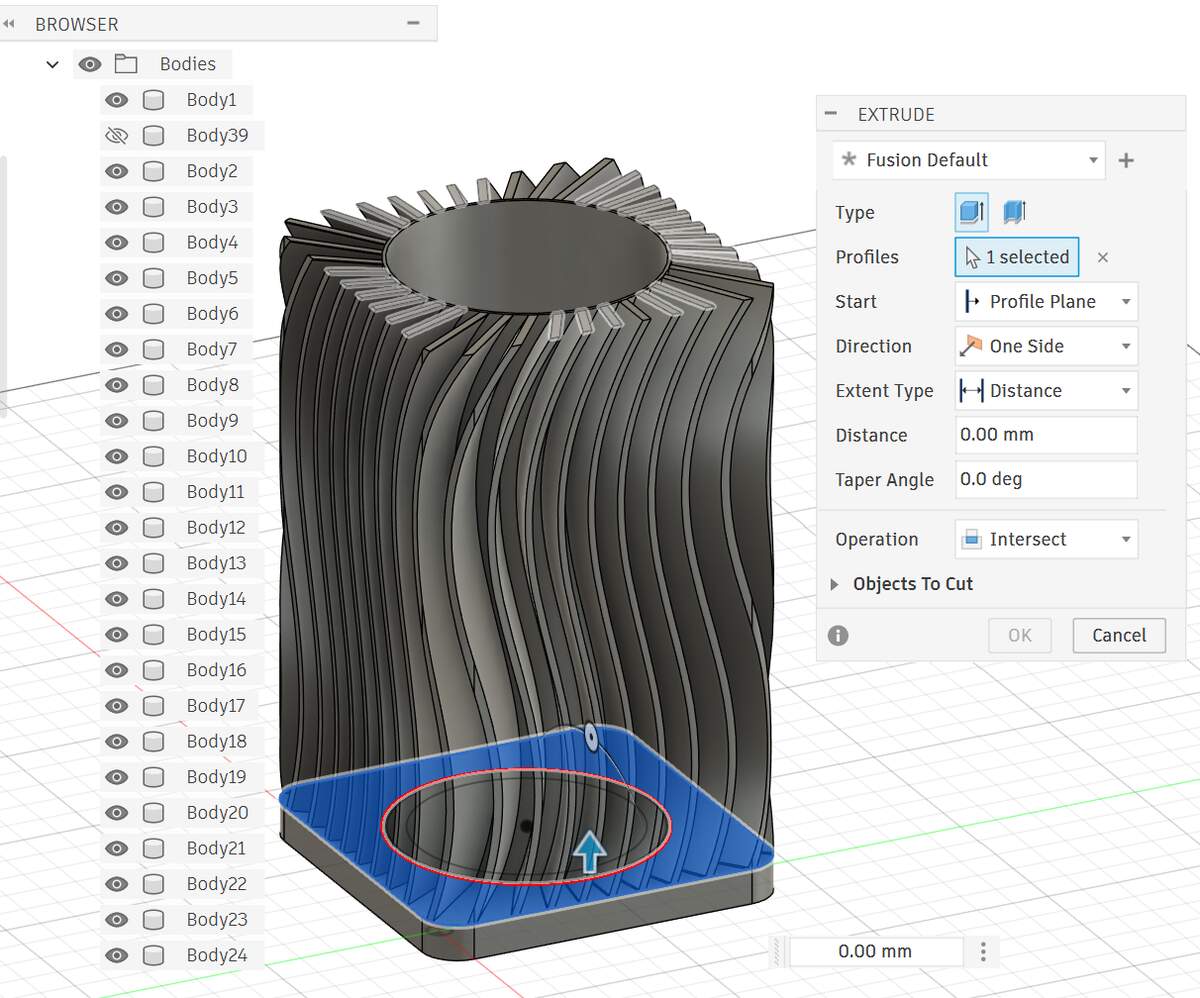Click the Bodies folder label
The height and width of the screenshot is (998, 1200).
pyautogui.click(x=187, y=64)
